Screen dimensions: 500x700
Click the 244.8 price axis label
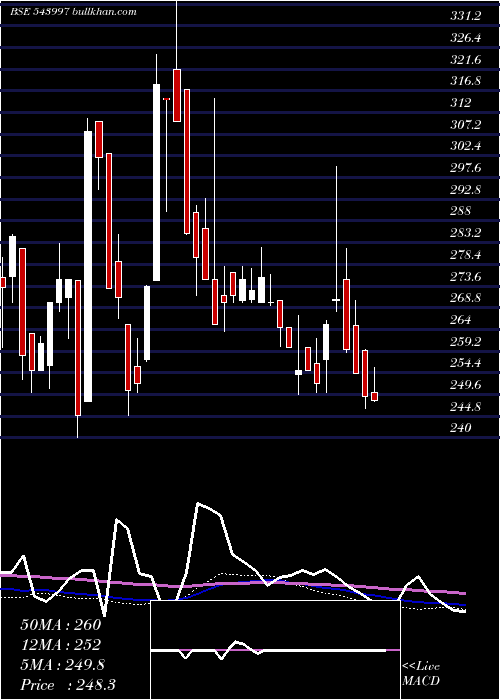coord(466,406)
